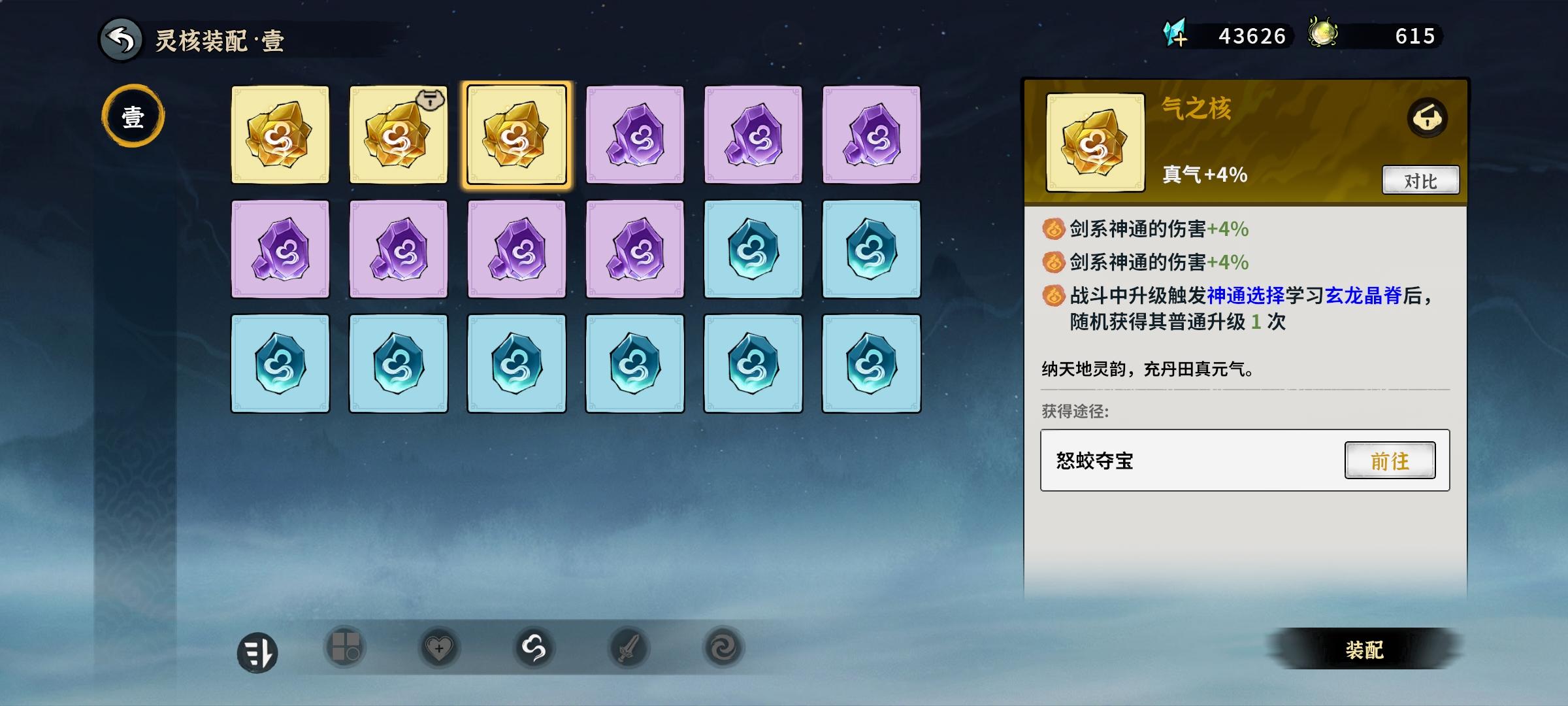This screenshot has height=706, width=1568.
Task: Click the back arrow icon
Action: (x=122, y=41)
